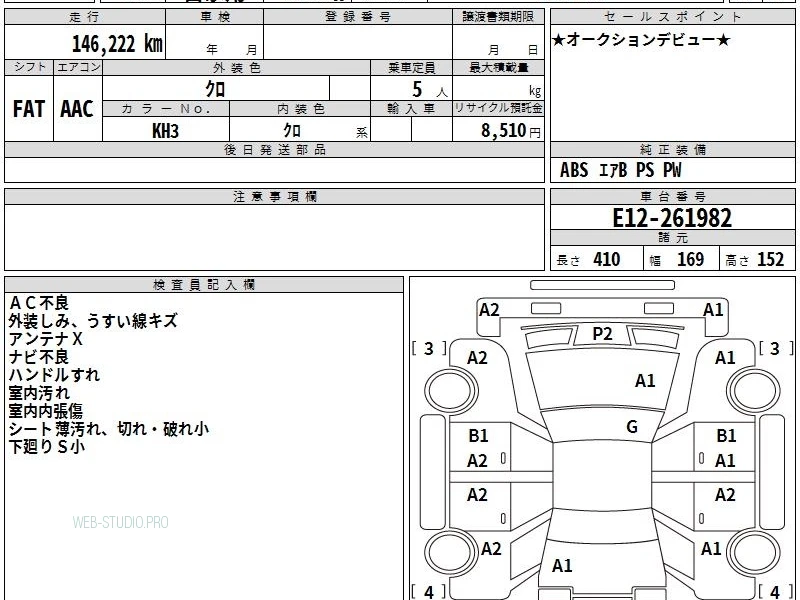Click the ハンドルすれ note line

click(x=55, y=374)
